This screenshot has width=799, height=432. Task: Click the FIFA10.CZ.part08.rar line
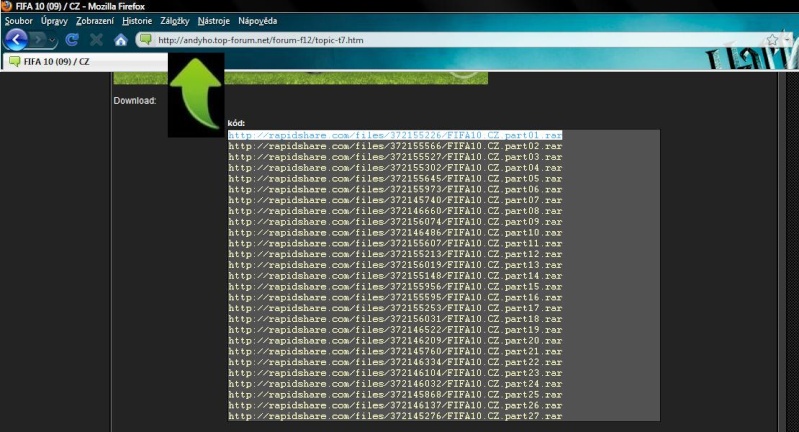point(395,211)
